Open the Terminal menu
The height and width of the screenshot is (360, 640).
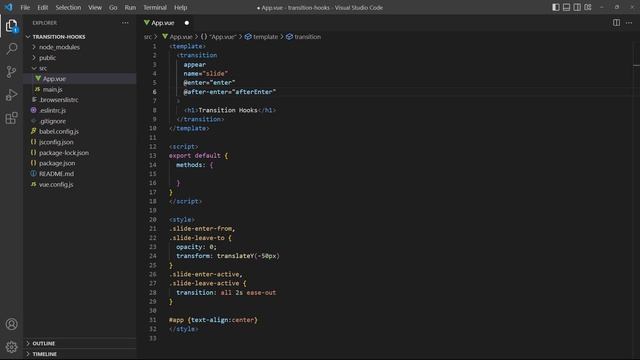pyautogui.click(x=155, y=7)
